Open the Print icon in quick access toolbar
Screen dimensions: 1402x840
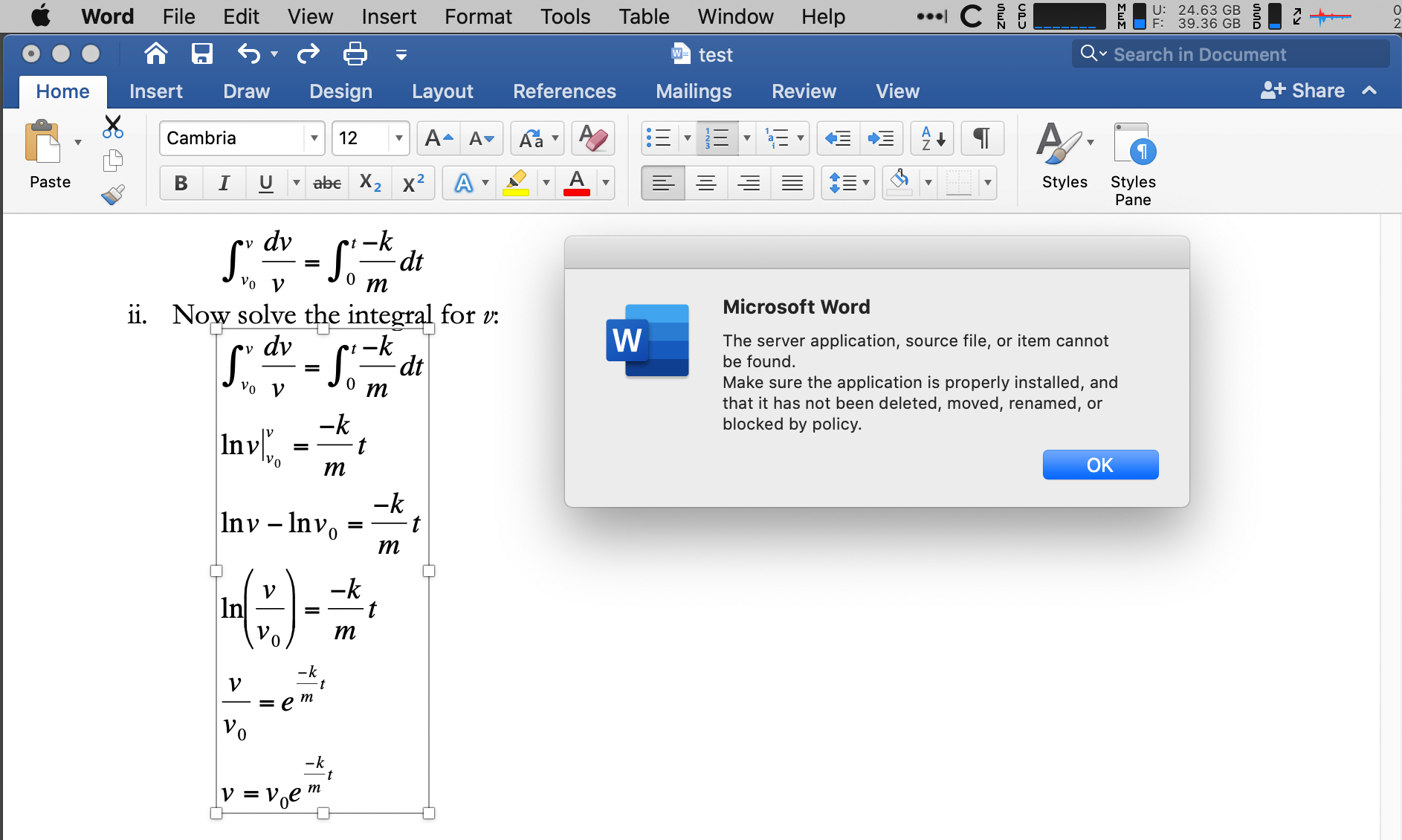(x=355, y=54)
